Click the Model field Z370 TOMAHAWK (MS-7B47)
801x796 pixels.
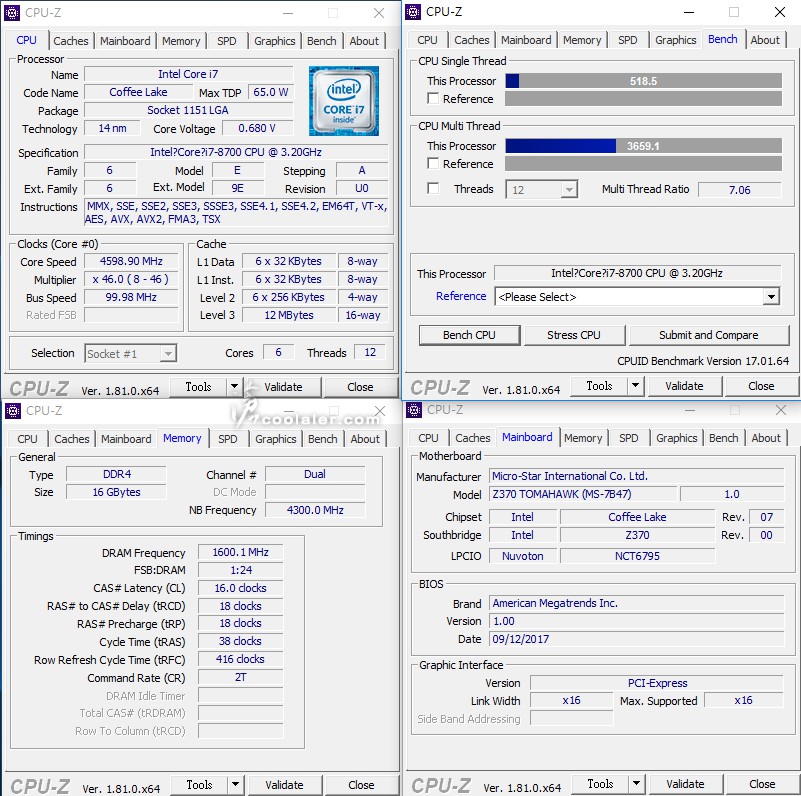pyautogui.click(x=583, y=494)
